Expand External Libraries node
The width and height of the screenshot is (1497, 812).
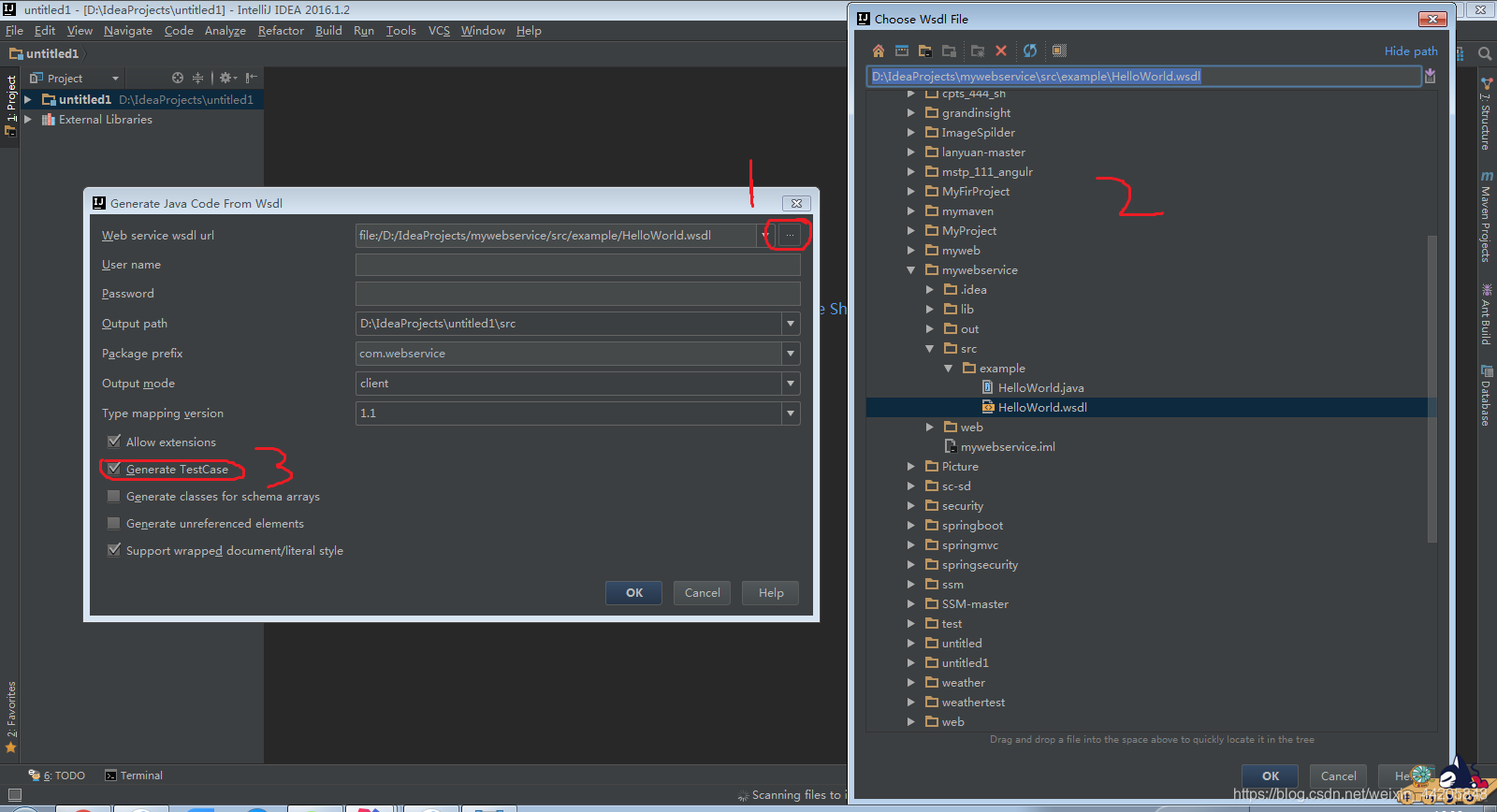click(28, 120)
